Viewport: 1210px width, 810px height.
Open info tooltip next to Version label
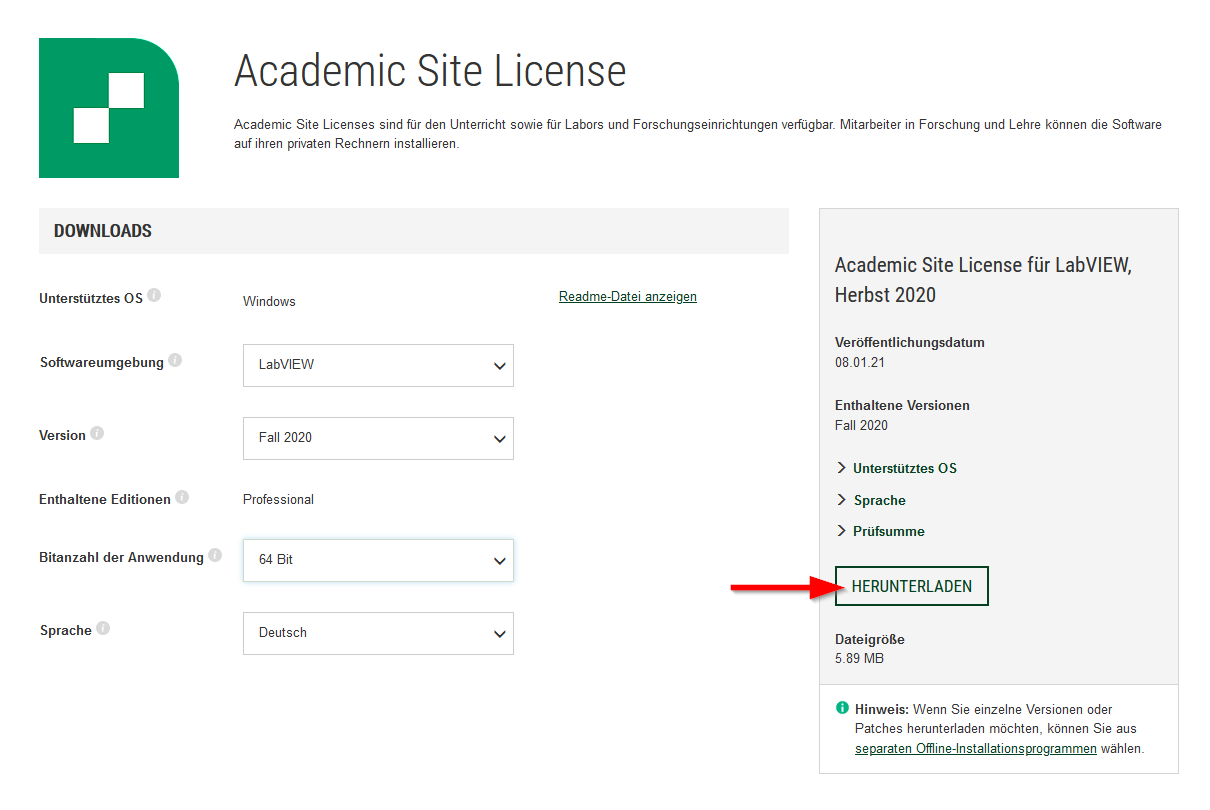(x=97, y=433)
